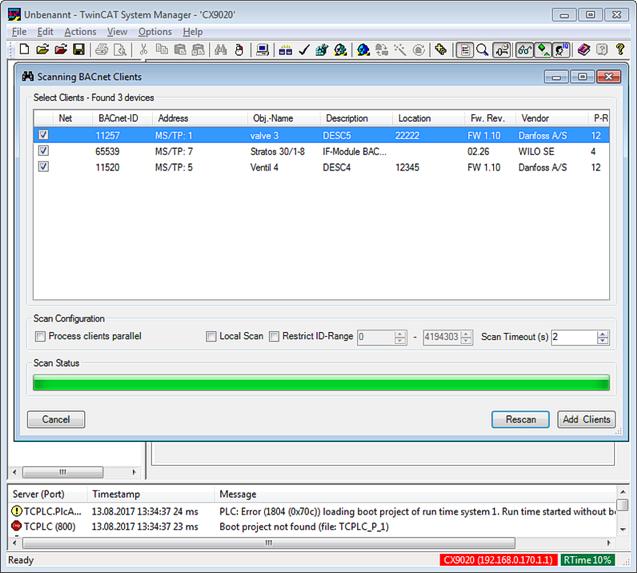Screen dimensions: 637x573
Task: Click the snowman-shaped toolbar icon
Action: [239, 50]
